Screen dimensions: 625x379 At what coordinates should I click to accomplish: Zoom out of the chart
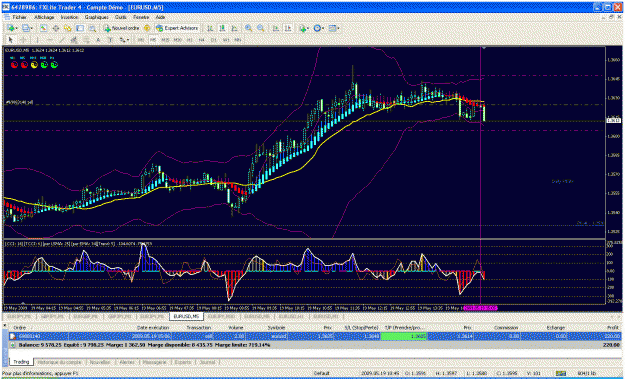coord(261,28)
